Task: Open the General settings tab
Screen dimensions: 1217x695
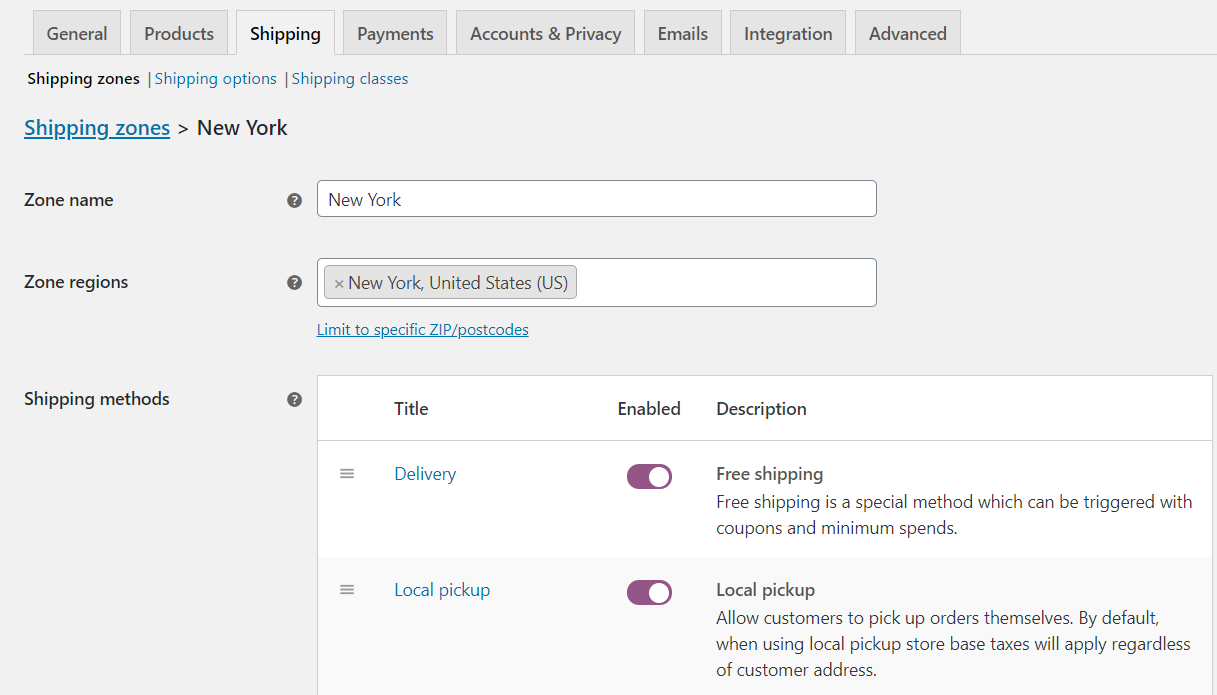Action: (x=76, y=32)
